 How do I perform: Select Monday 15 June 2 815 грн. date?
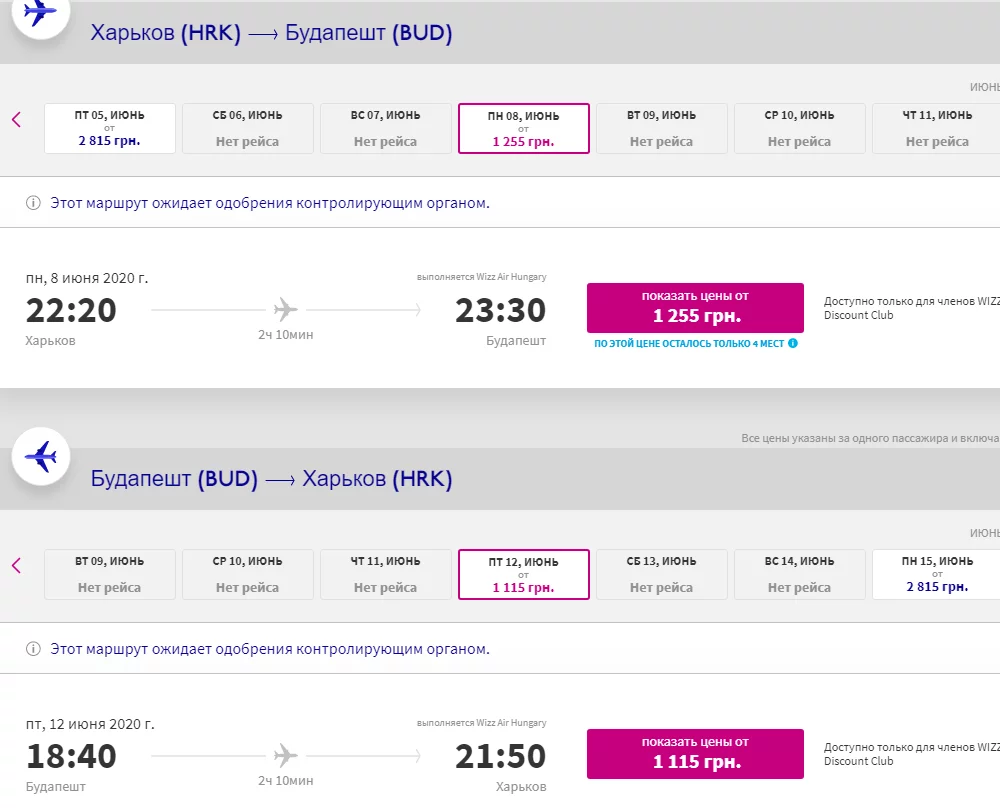click(936, 574)
